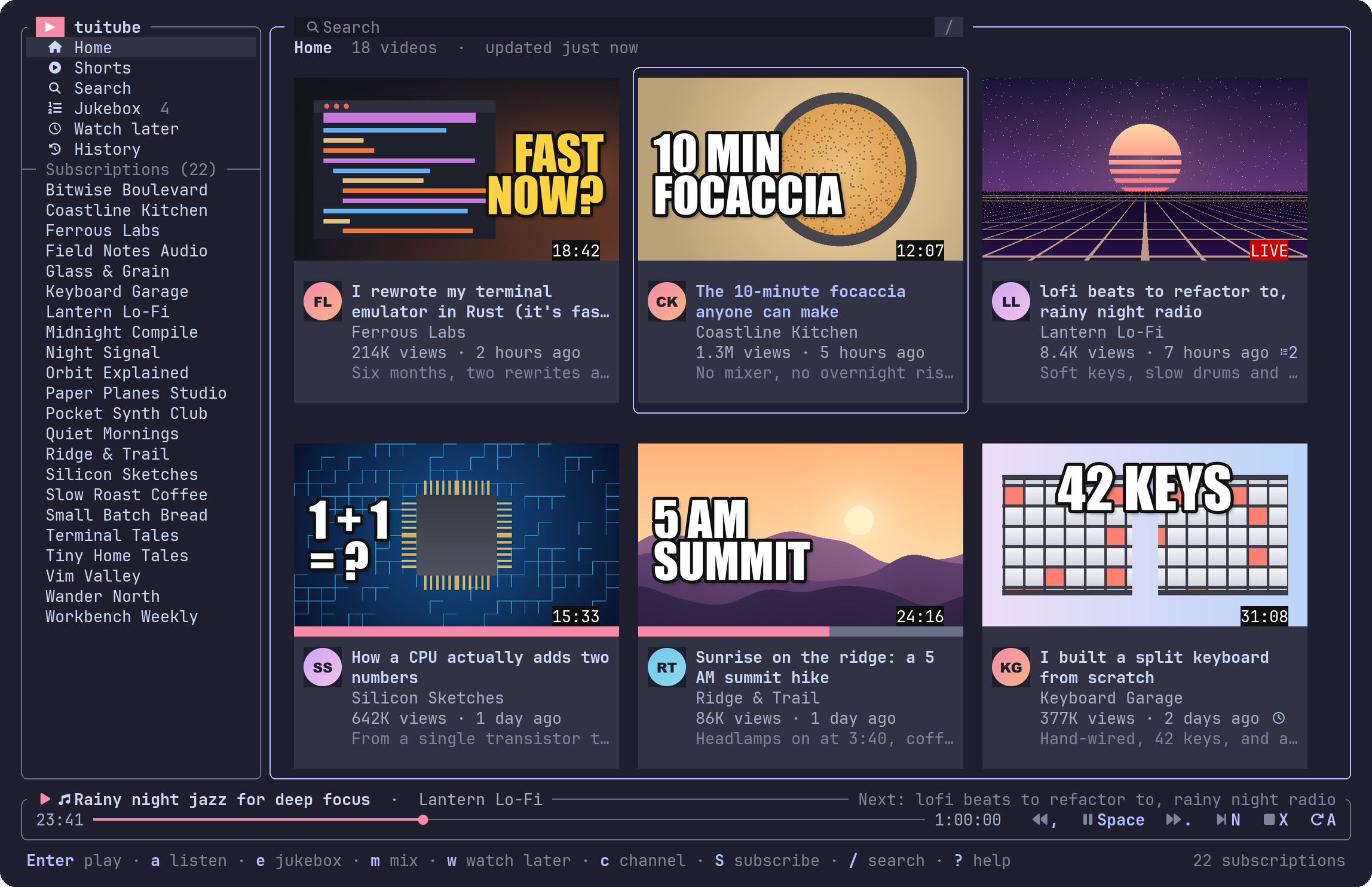The width and height of the screenshot is (1372, 887).
Task: Click the RT channel avatar
Action: click(667, 668)
